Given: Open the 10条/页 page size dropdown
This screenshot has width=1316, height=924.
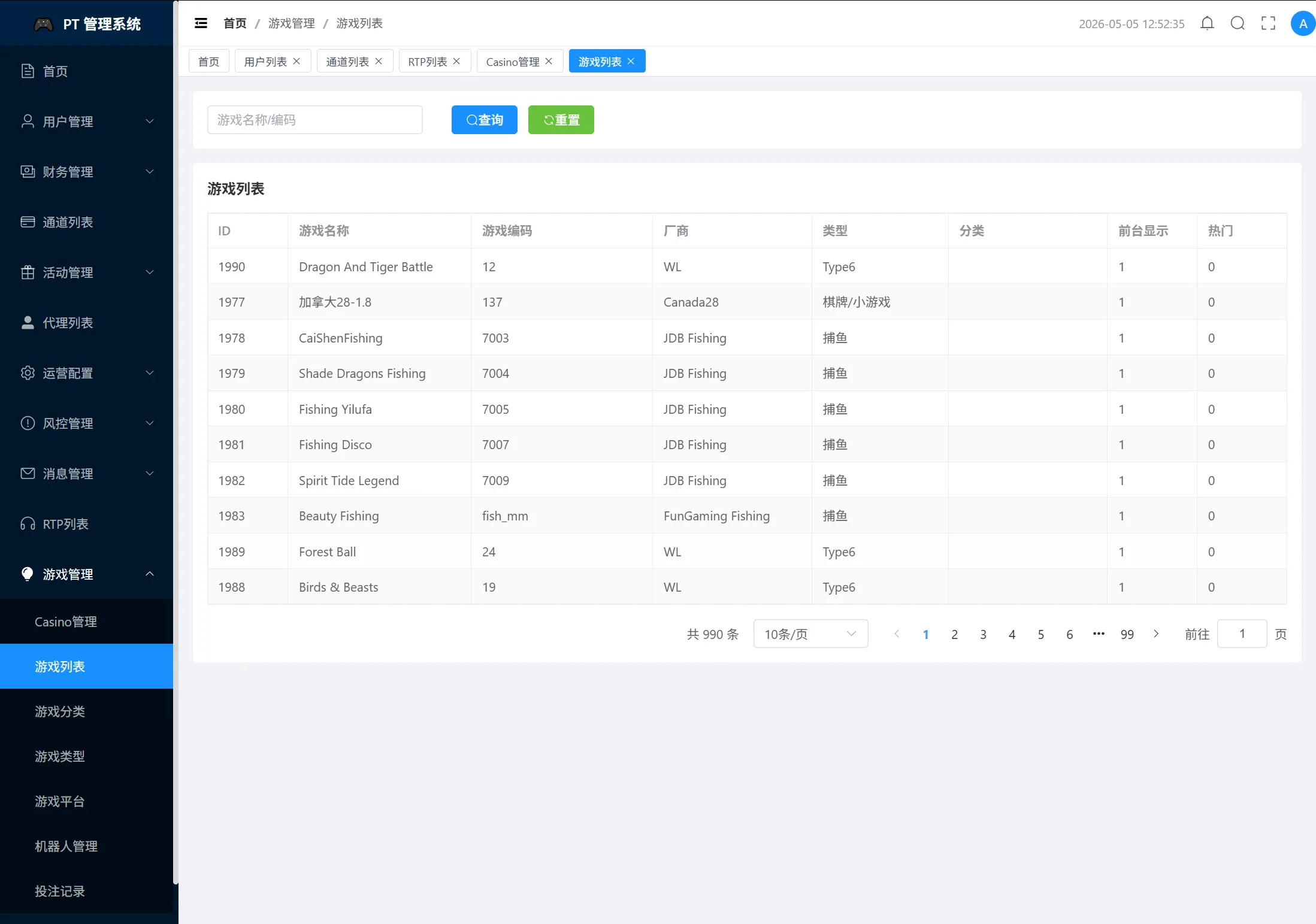Looking at the screenshot, I should point(810,634).
